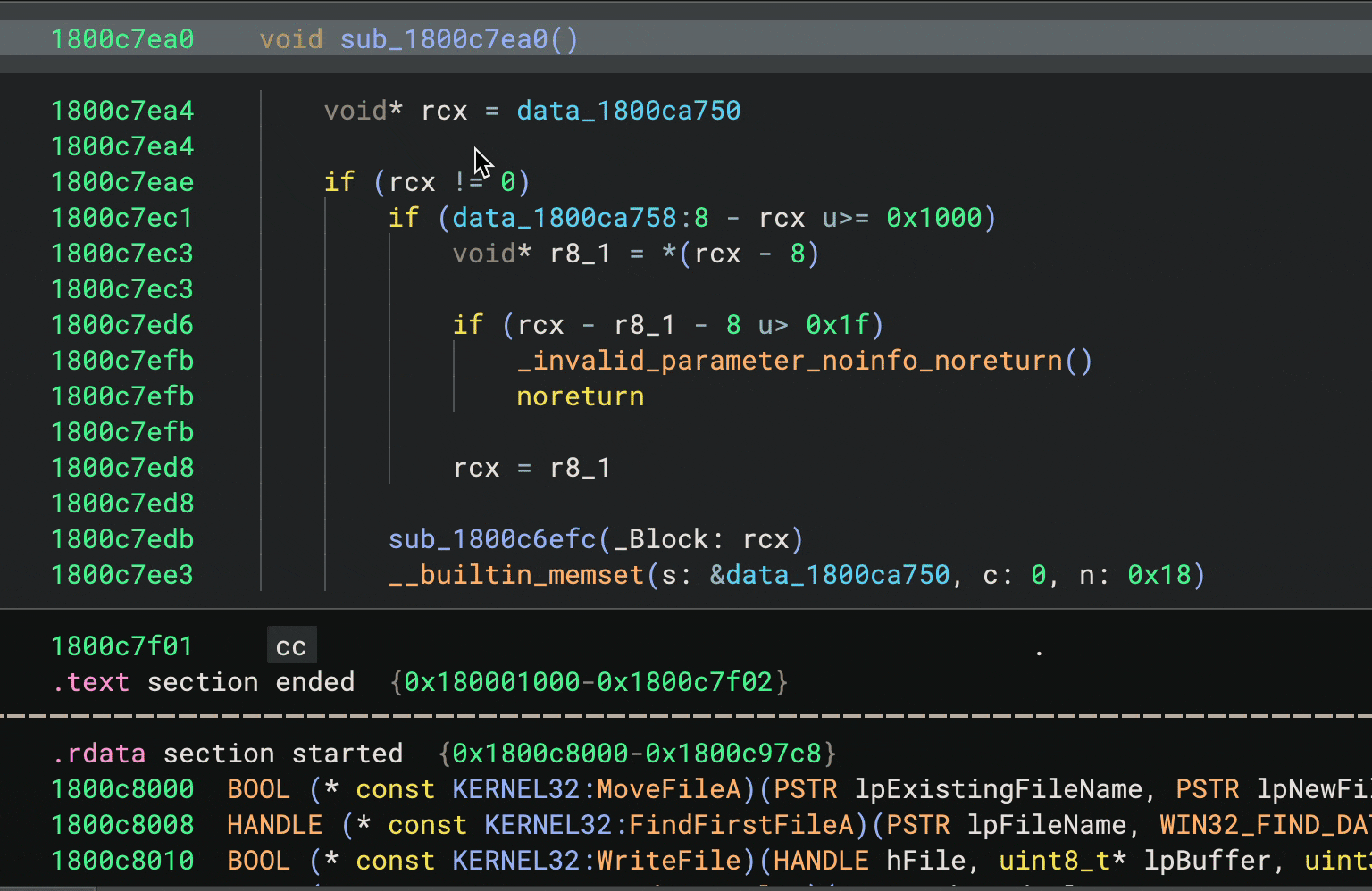
Task: Click address 1800c7ed6
Action: 122,325
